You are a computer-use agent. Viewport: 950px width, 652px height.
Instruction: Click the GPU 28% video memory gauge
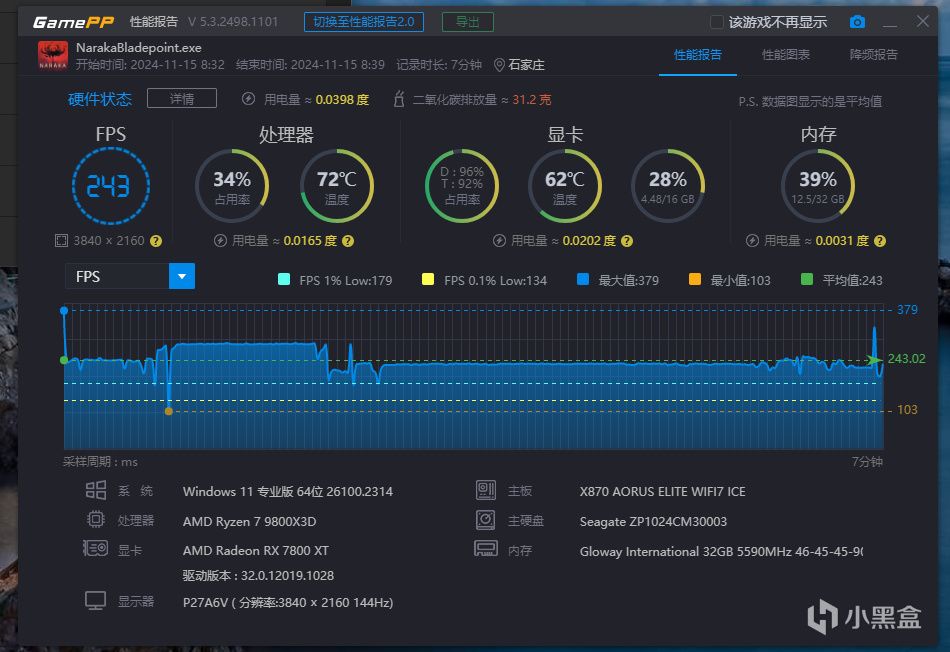[x=668, y=186]
